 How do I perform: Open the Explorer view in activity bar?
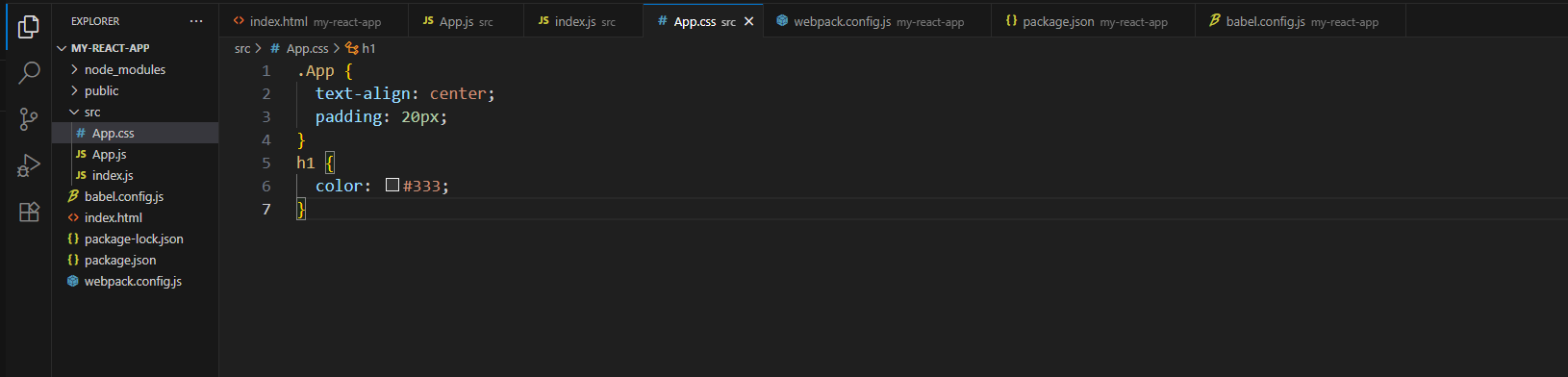pos(29,27)
